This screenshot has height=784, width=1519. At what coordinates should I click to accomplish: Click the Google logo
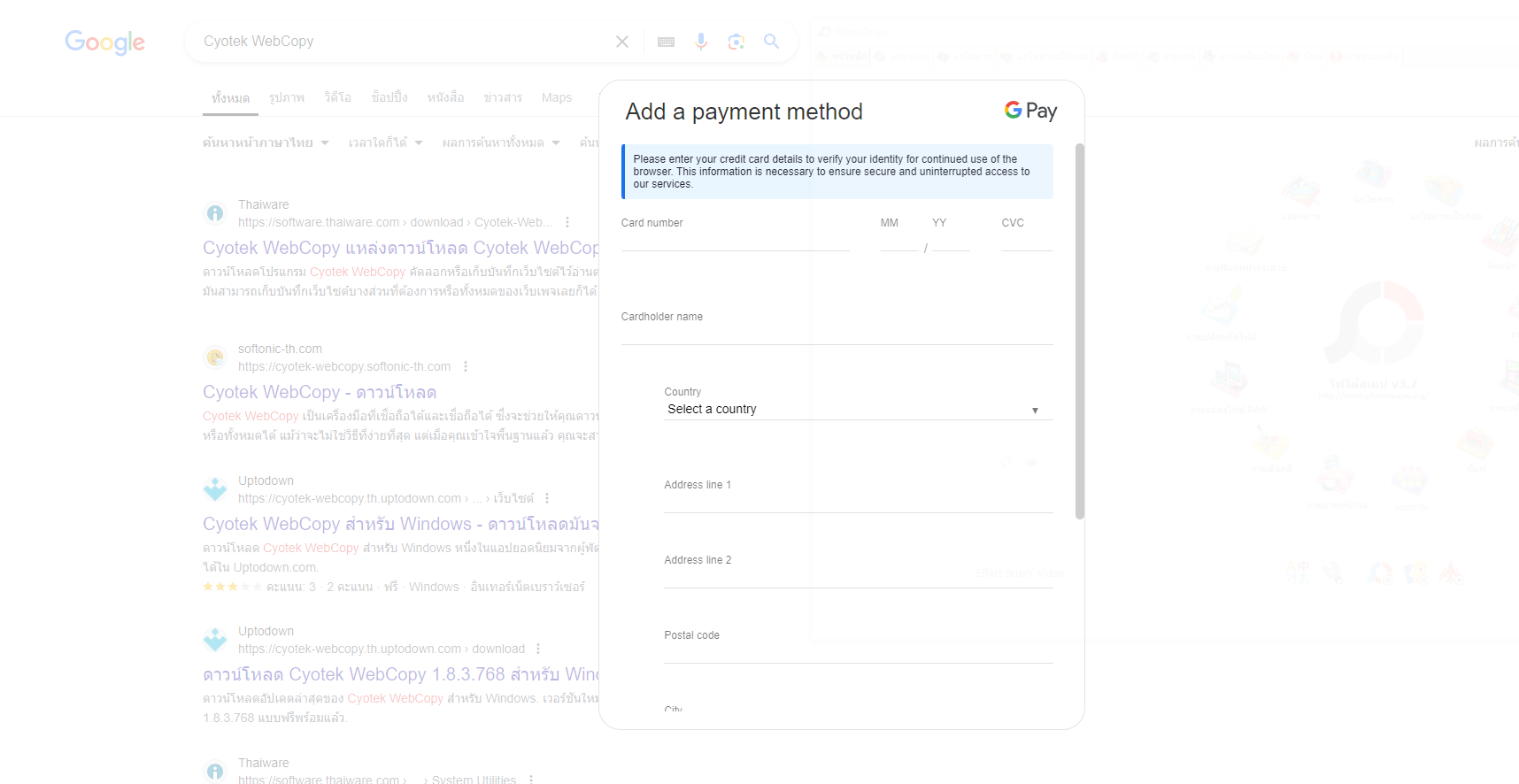coord(104,42)
